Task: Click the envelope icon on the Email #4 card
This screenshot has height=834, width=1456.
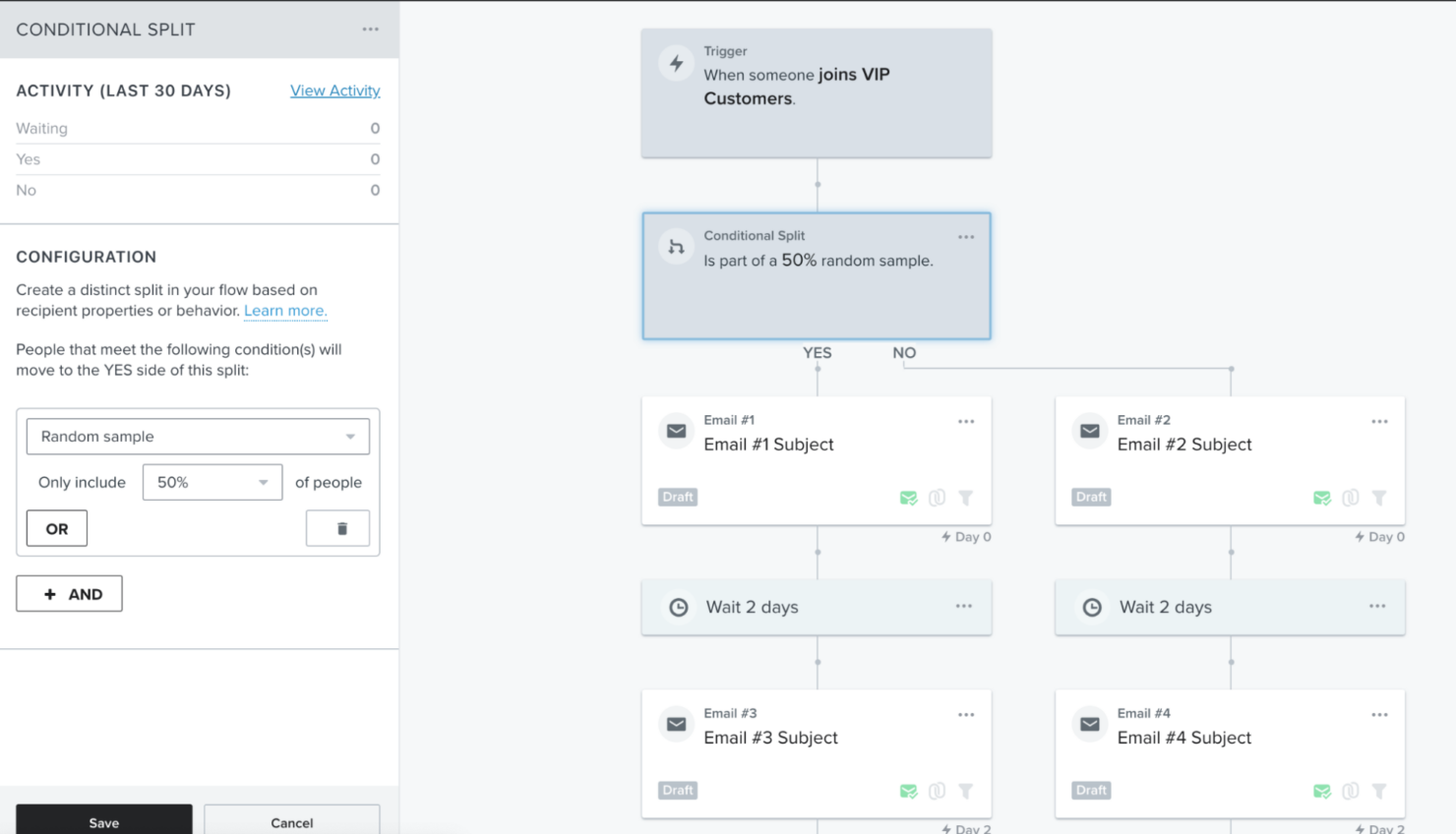Action: point(1089,723)
